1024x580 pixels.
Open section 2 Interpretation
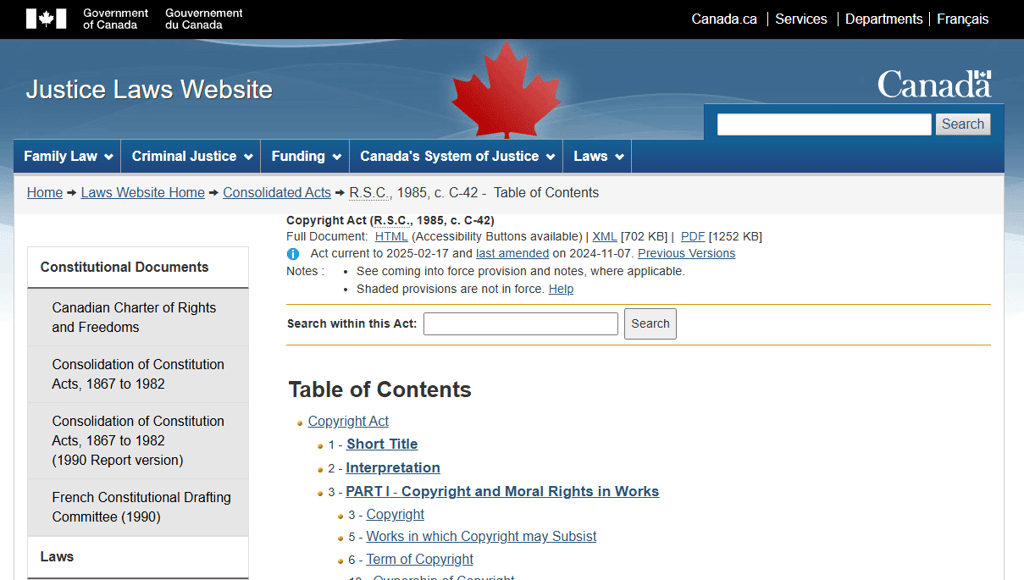(392, 468)
